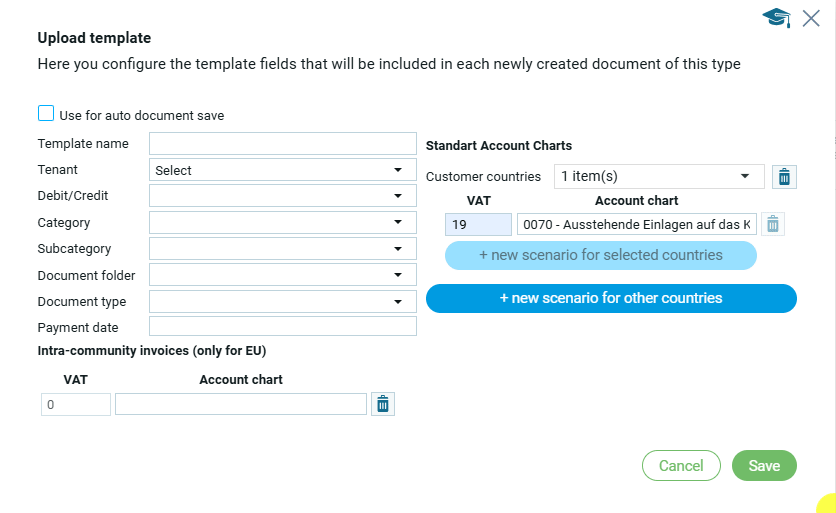Viewport: 836px width, 513px height.
Task: Delete the intra-community invoice VAT row
Action: coord(383,404)
